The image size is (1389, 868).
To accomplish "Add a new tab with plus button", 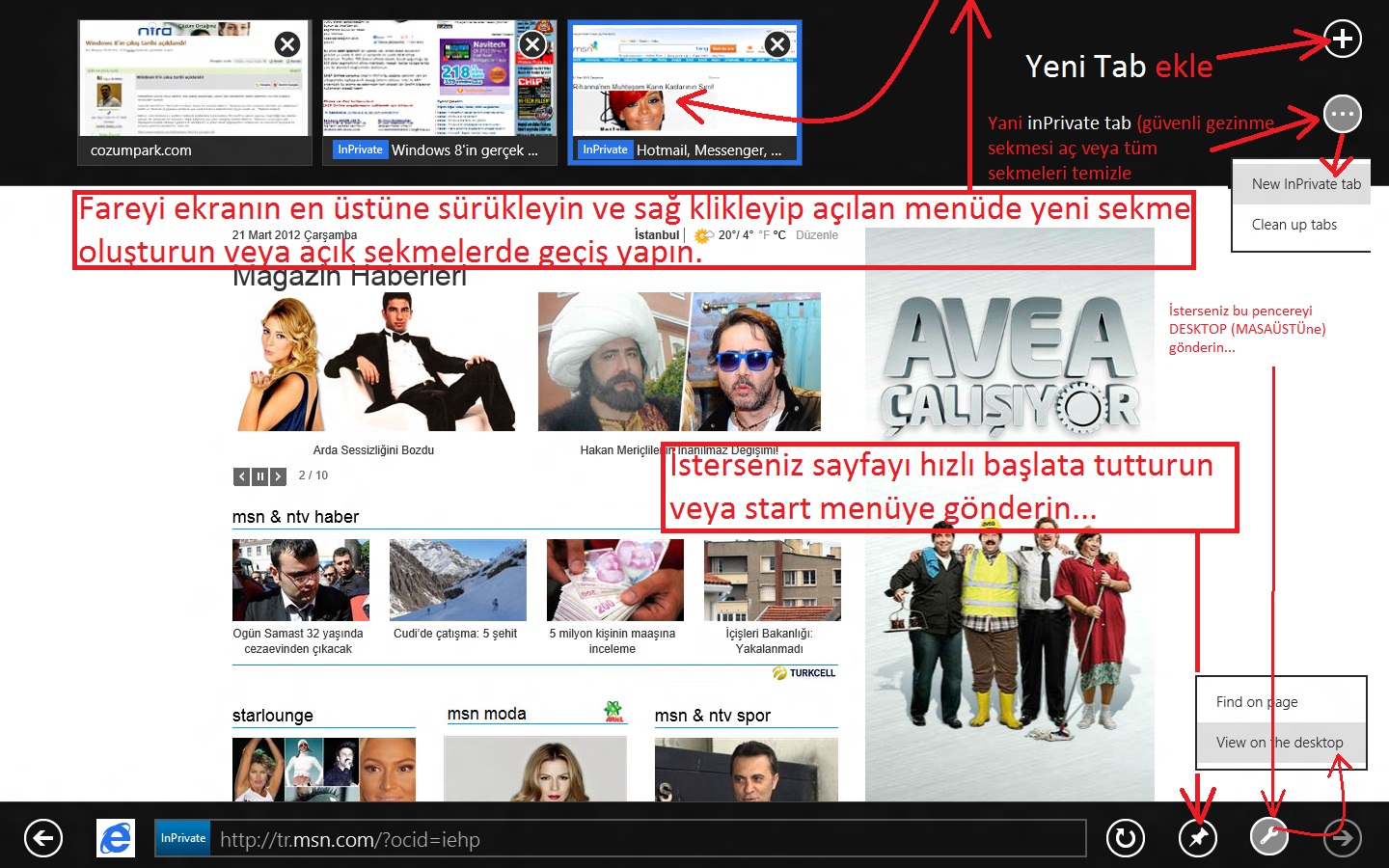I will [x=1343, y=40].
